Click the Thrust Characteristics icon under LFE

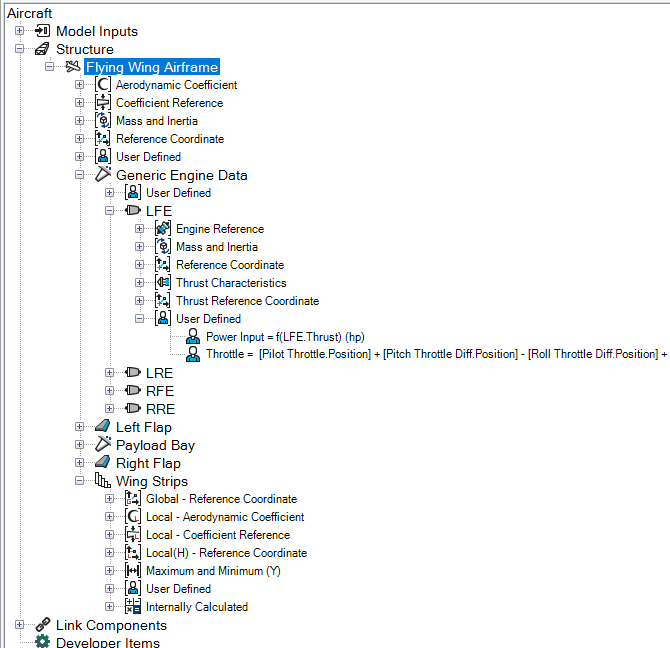pos(163,282)
